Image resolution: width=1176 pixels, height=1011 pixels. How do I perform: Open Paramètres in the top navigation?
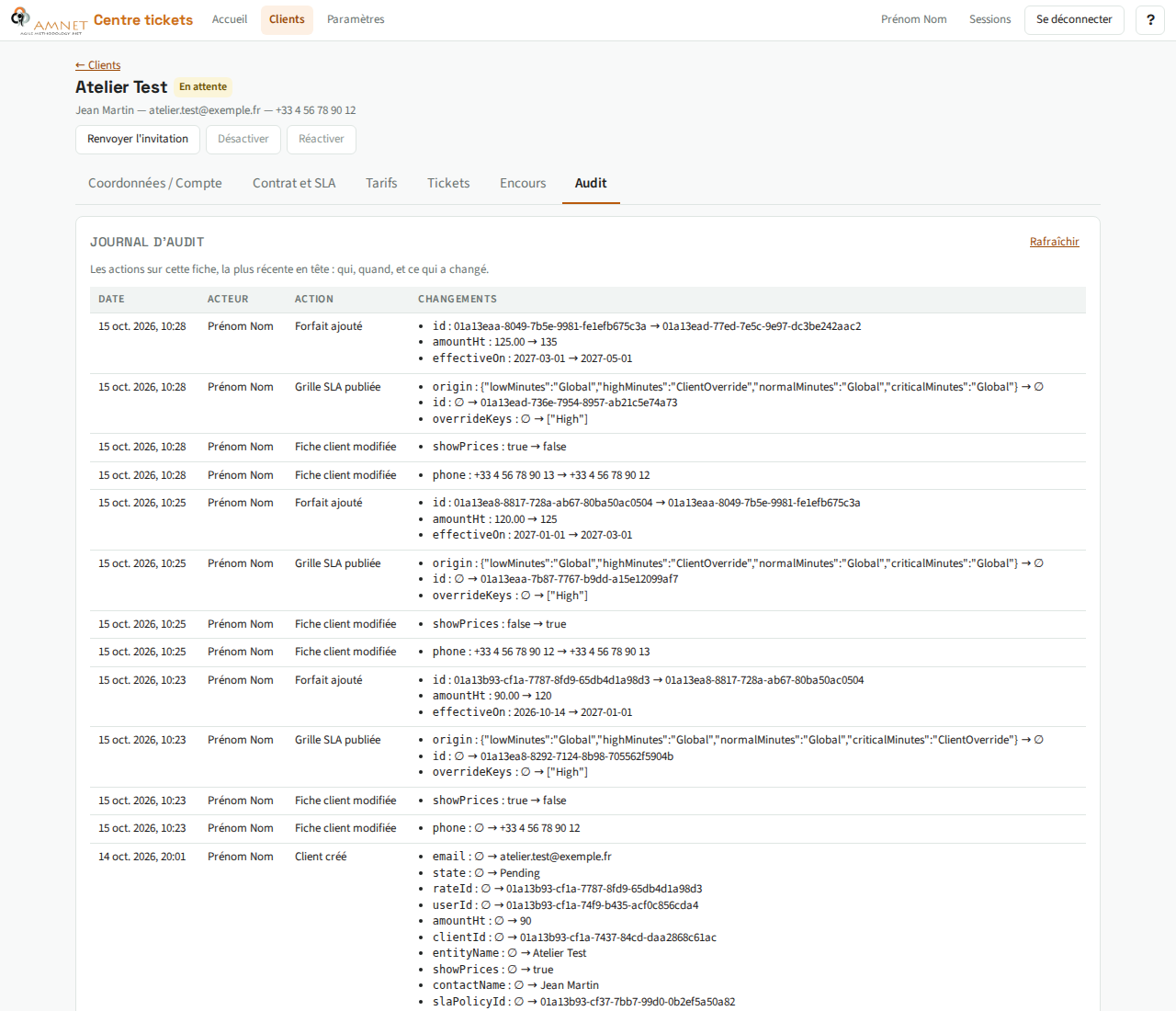[356, 19]
